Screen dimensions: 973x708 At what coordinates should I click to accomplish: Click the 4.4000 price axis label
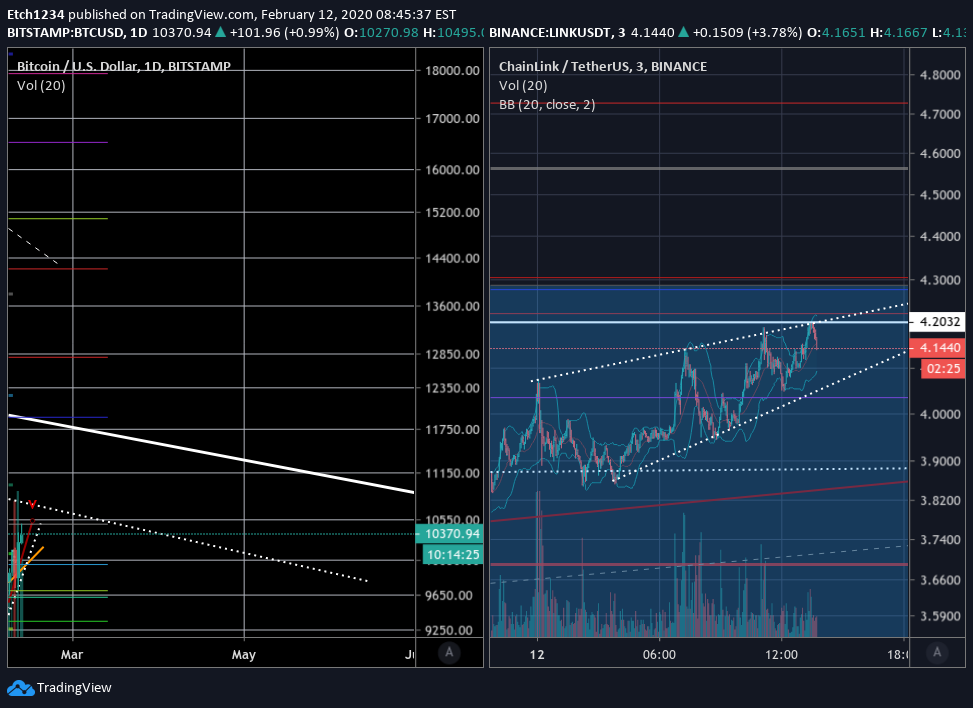940,237
